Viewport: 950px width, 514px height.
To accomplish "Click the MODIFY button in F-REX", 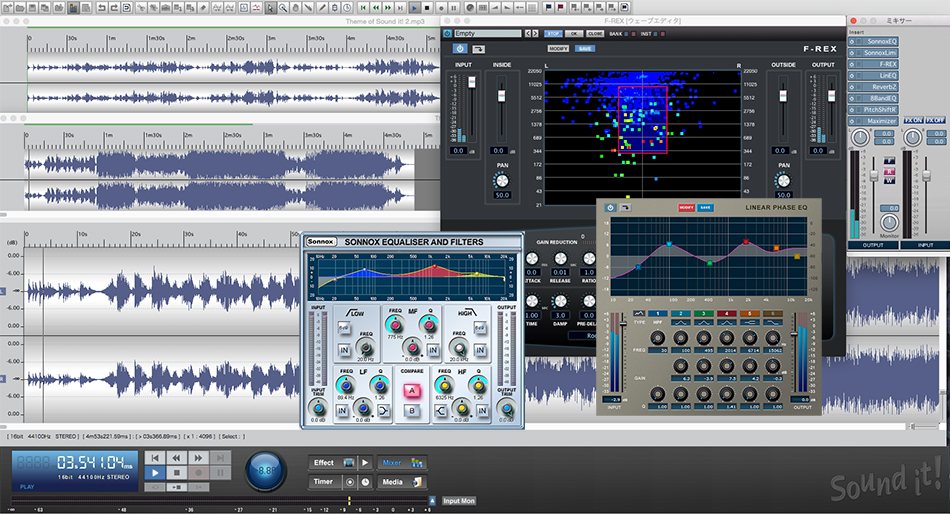I will pos(558,48).
